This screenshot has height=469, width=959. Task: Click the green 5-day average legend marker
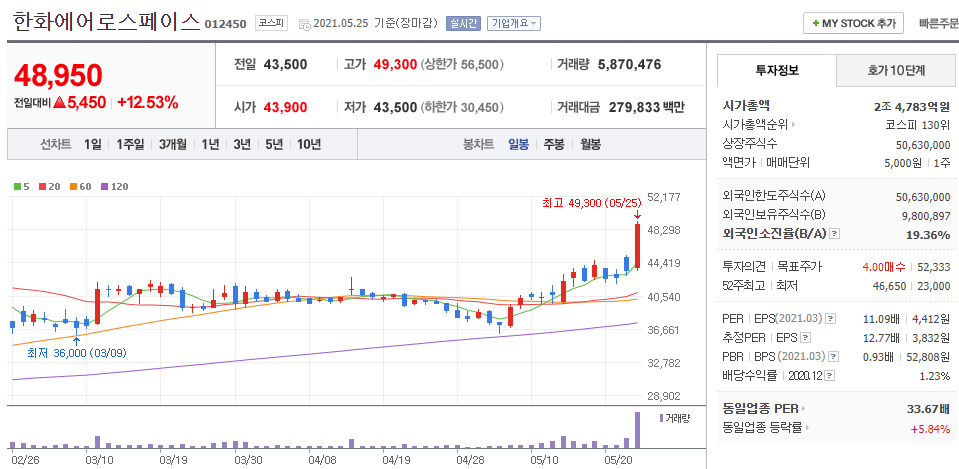point(17,186)
